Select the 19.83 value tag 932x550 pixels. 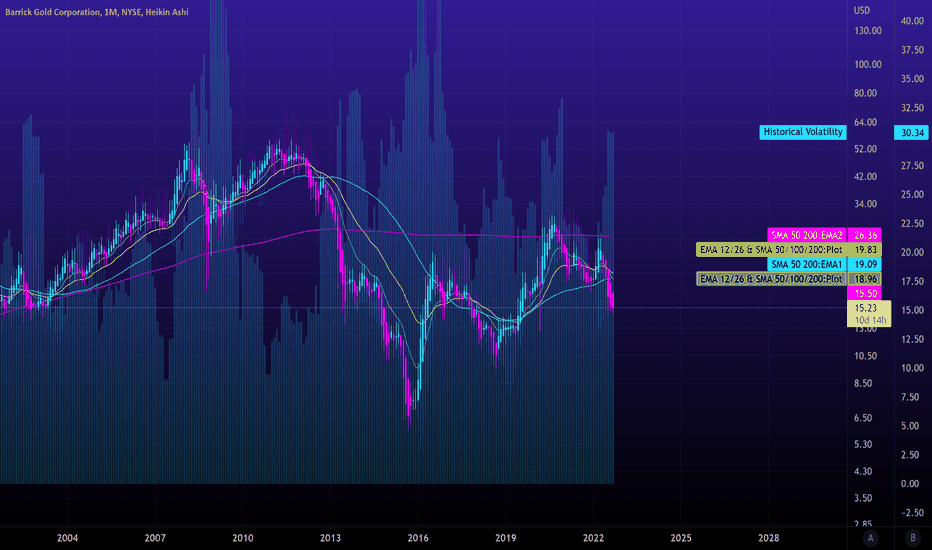(x=865, y=250)
